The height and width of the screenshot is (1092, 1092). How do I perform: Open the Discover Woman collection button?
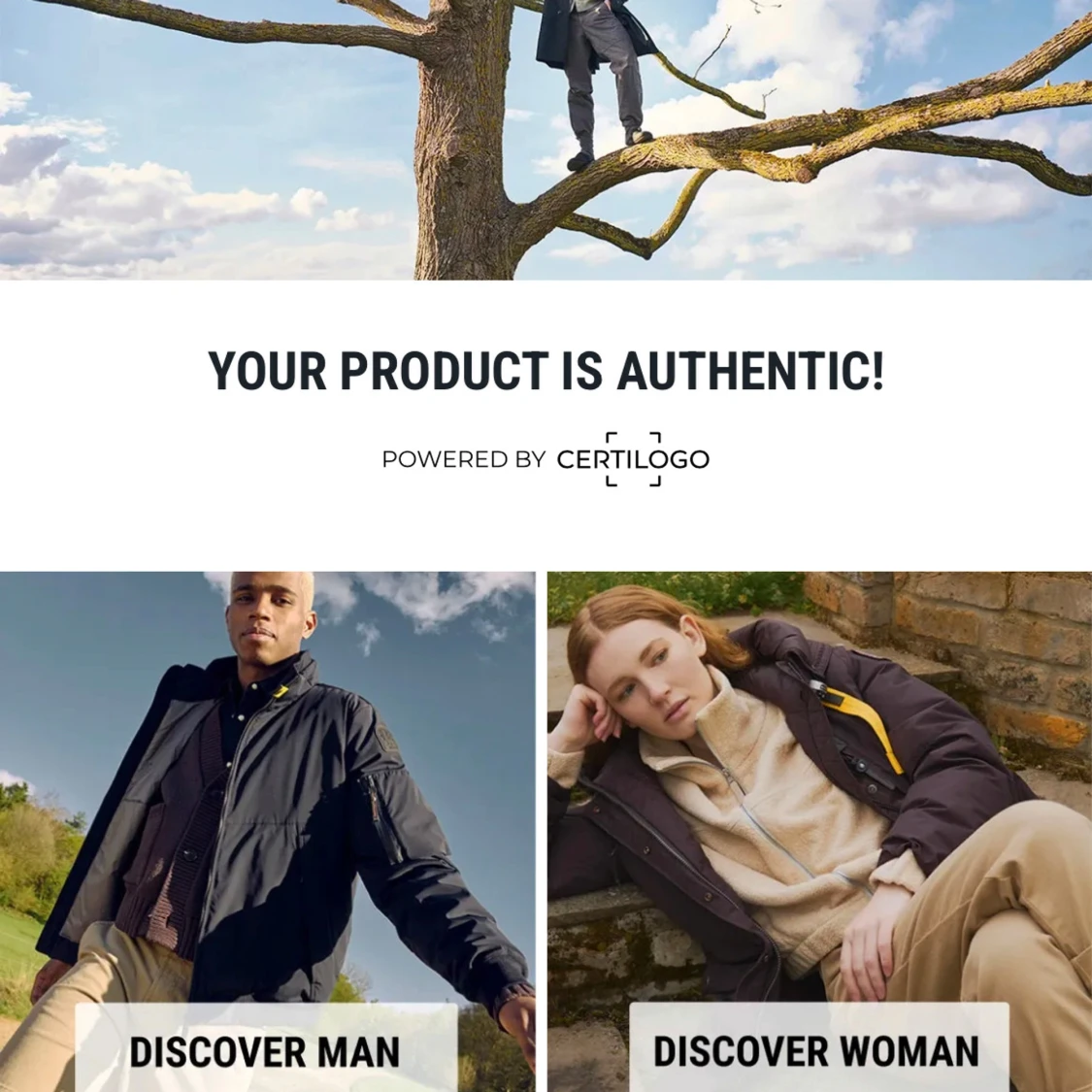pos(819,1047)
